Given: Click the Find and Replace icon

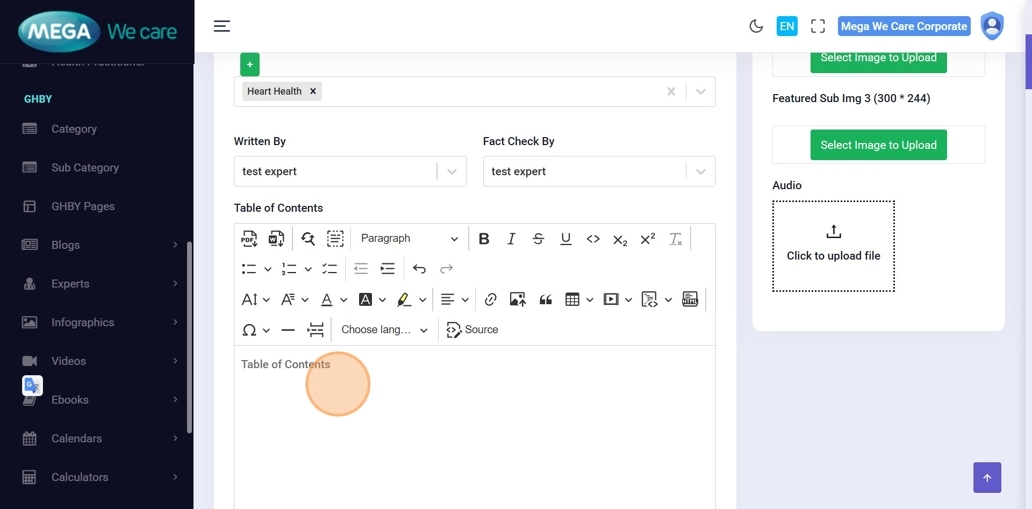Looking at the screenshot, I should coord(308,239).
